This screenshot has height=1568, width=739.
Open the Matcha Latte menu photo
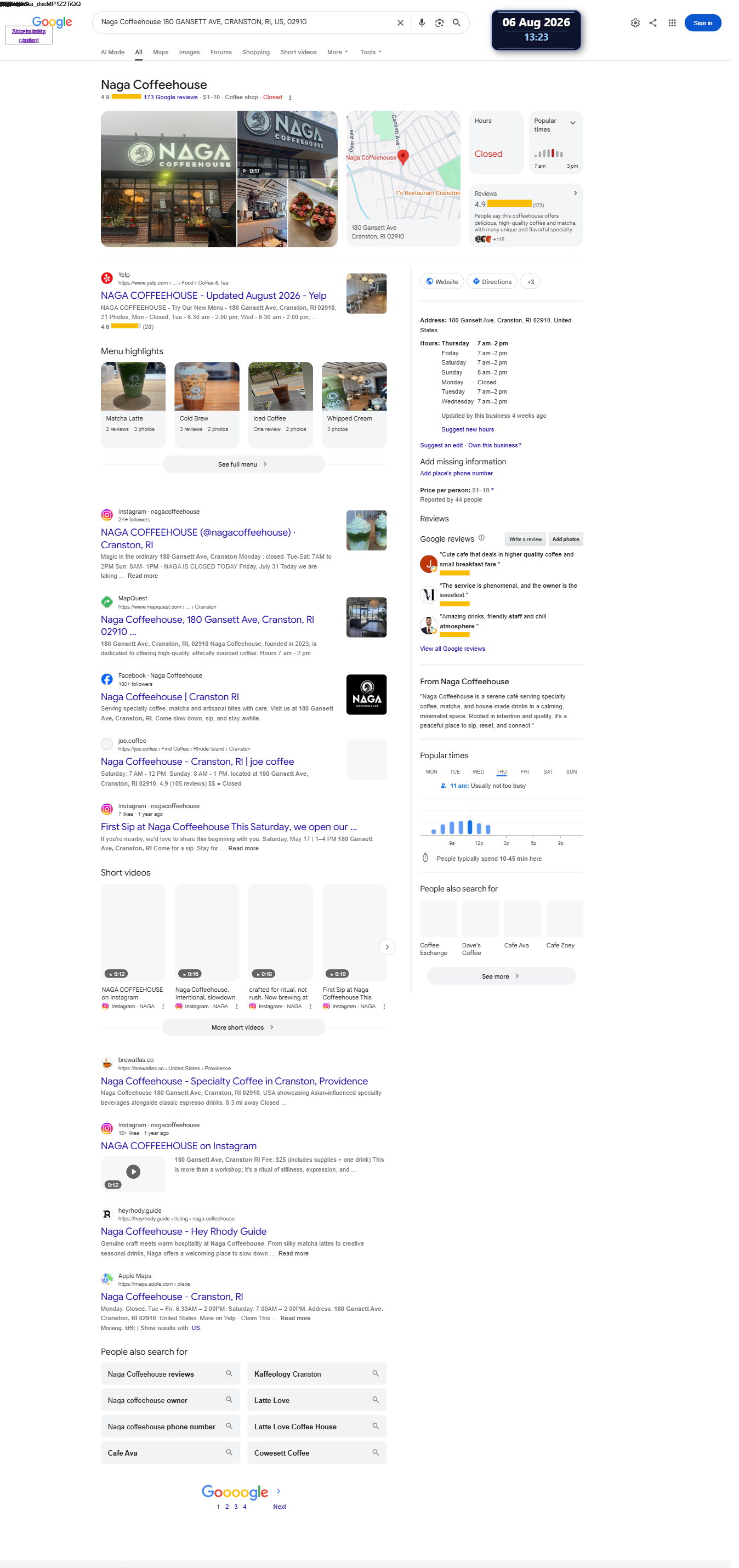point(133,386)
